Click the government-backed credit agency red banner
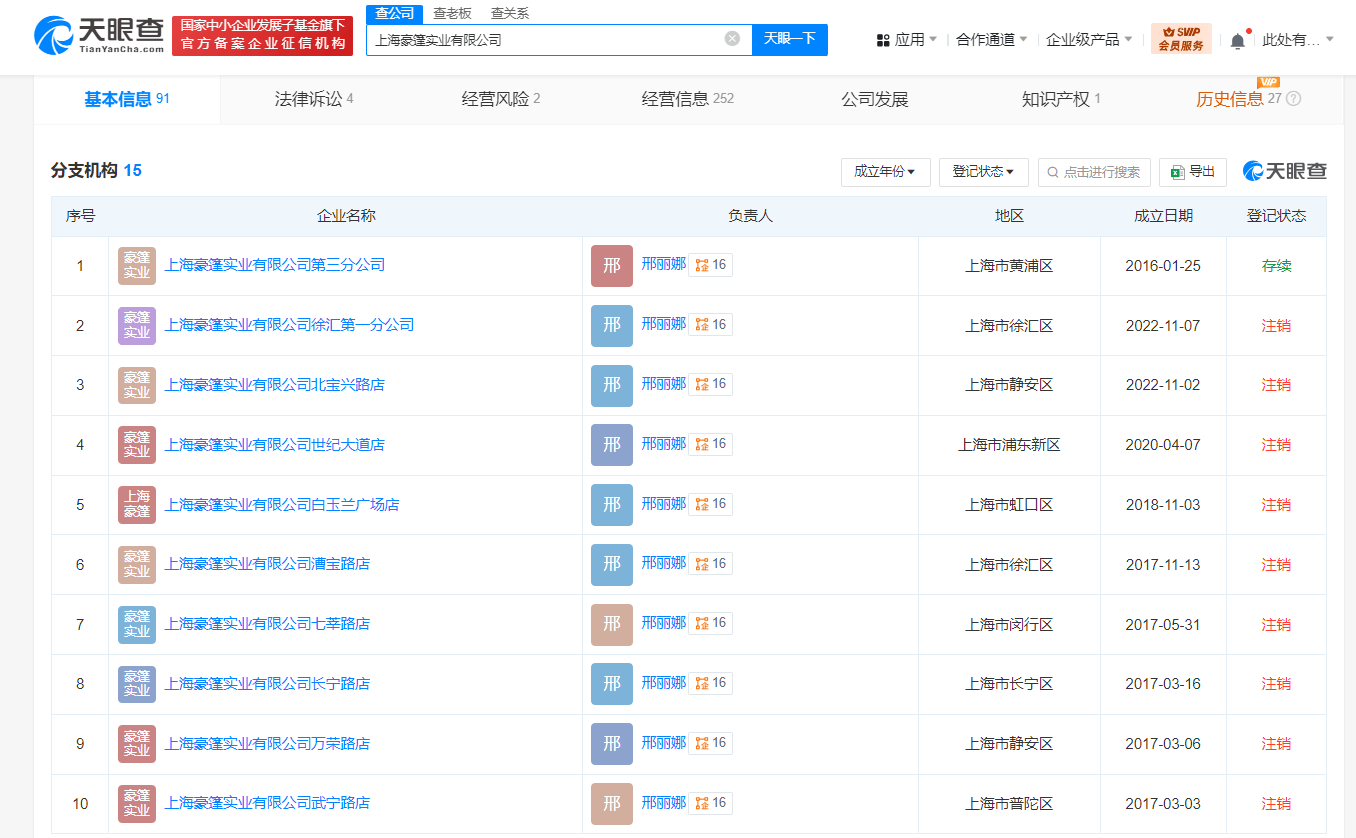1356x838 pixels. (261, 36)
